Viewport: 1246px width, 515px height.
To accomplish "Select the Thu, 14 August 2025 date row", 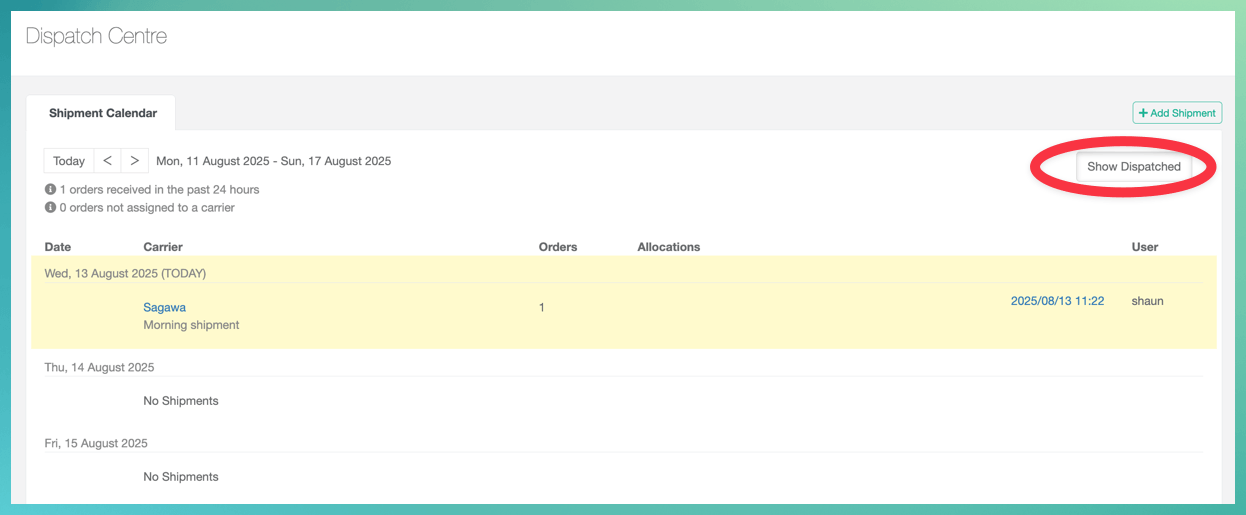I will tap(99, 367).
